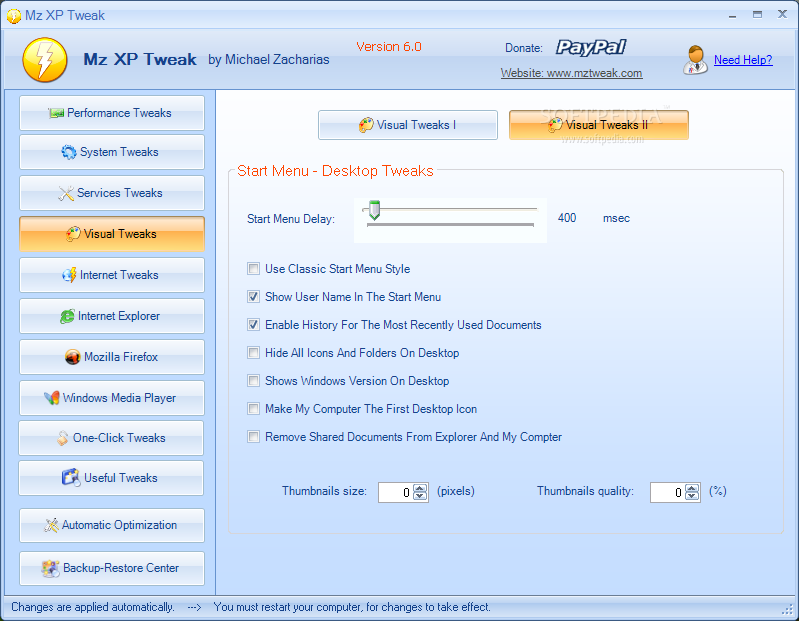
Task: Select the Visual Tweaks II tab
Action: (x=599, y=125)
